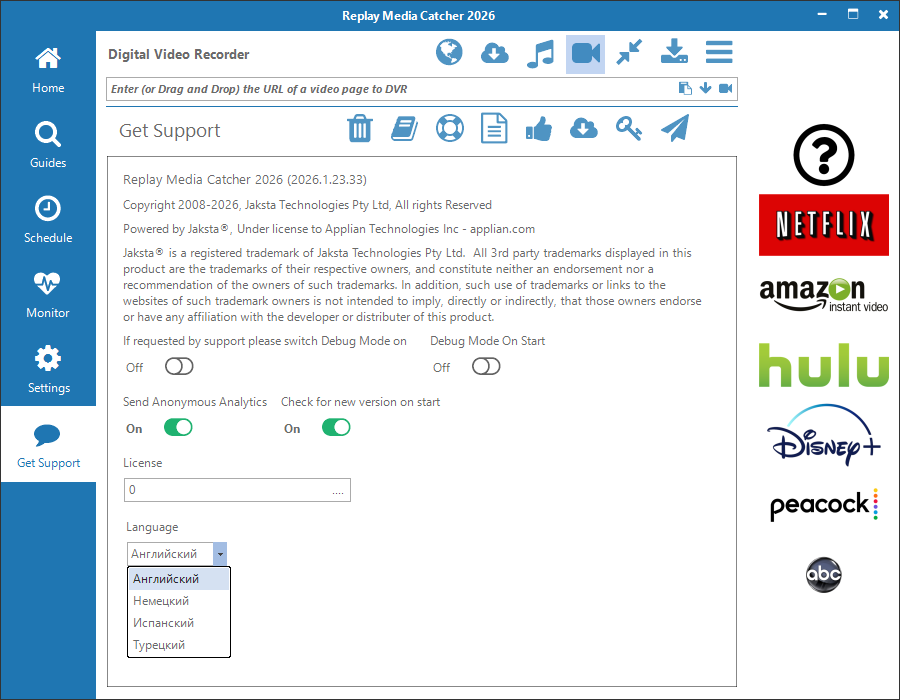The height and width of the screenshot is (700, 900).
Task: Choose Испанский from the language list
Action: click(179, 623)
